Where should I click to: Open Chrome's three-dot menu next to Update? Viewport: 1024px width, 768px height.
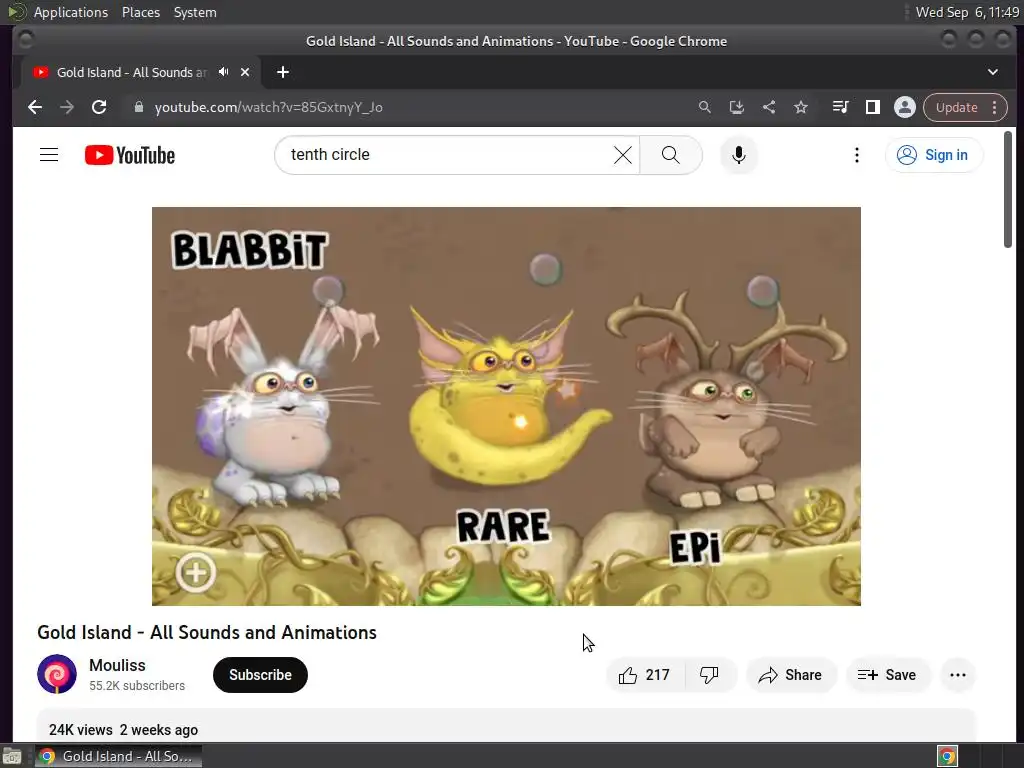[x=995, y=107]
